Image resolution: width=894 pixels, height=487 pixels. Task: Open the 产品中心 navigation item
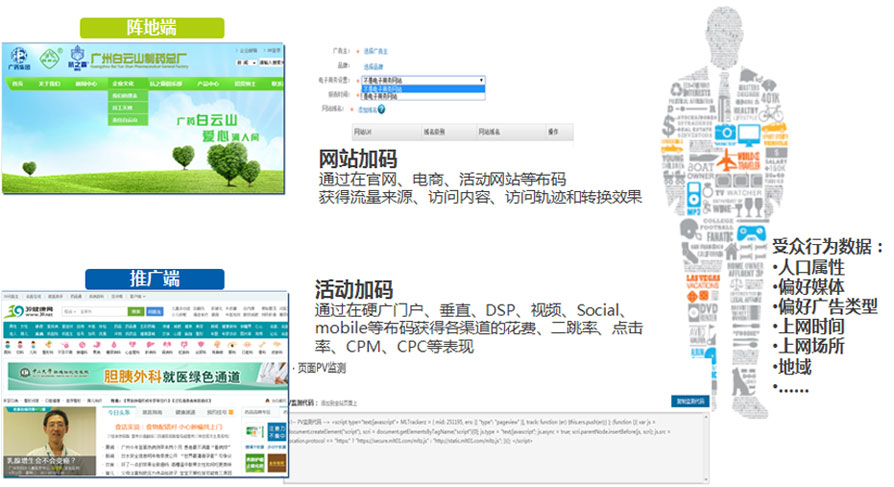[208, 84]
